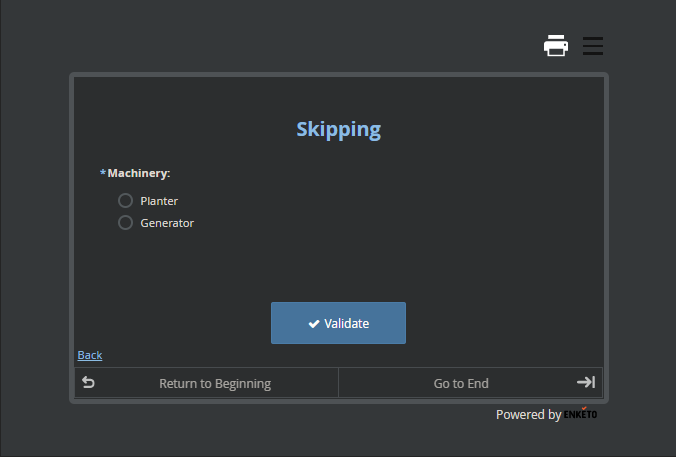Screen dimensions: 676x457
Task: Open the Enketo logo
Action: click(x=580, y=413)
